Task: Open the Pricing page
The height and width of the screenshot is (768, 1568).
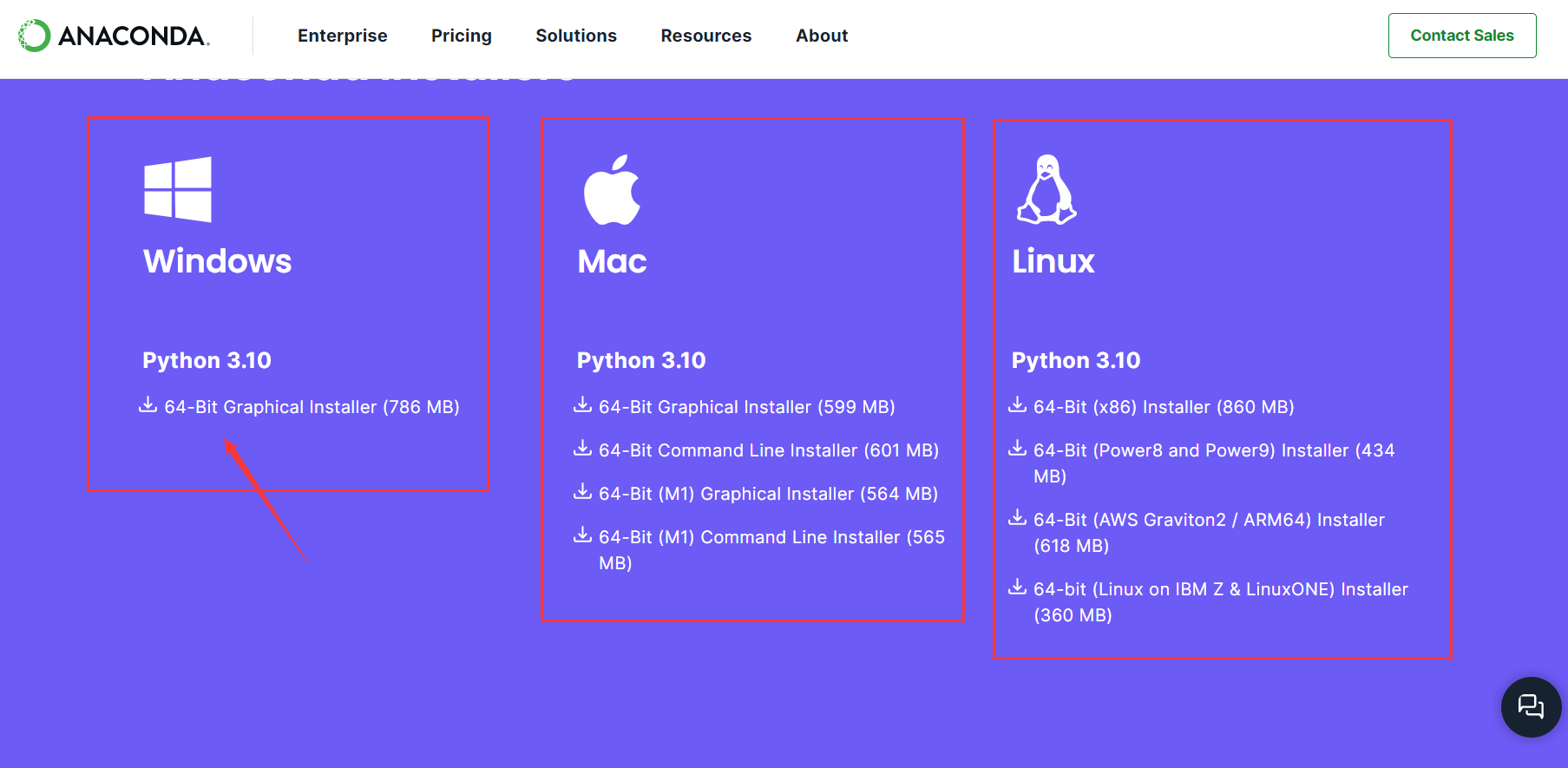Action: [461, 36]
